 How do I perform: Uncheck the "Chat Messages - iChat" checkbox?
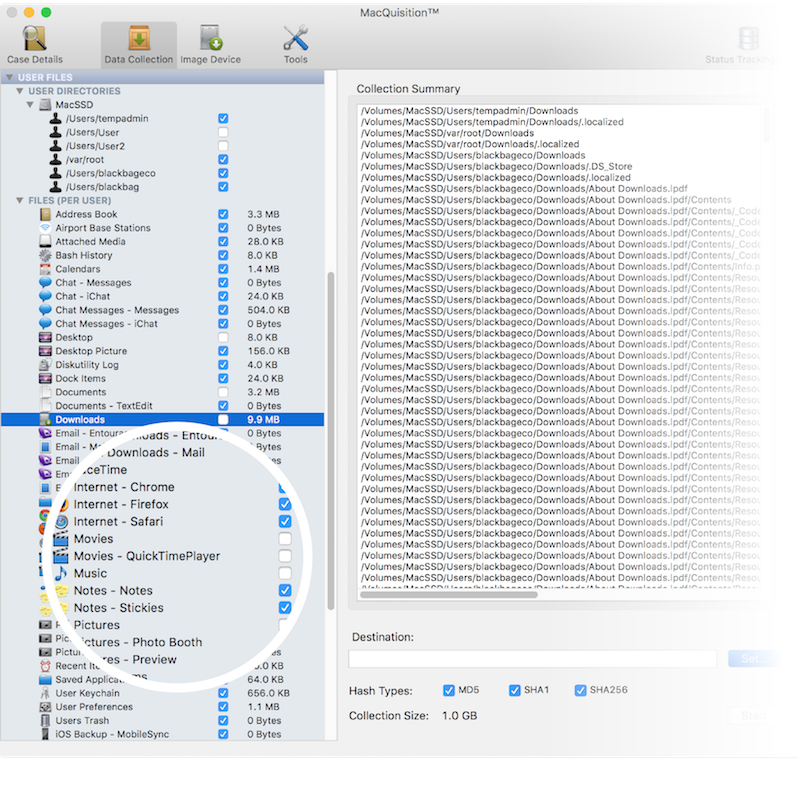pyautogui.click(x=223, y=324)
